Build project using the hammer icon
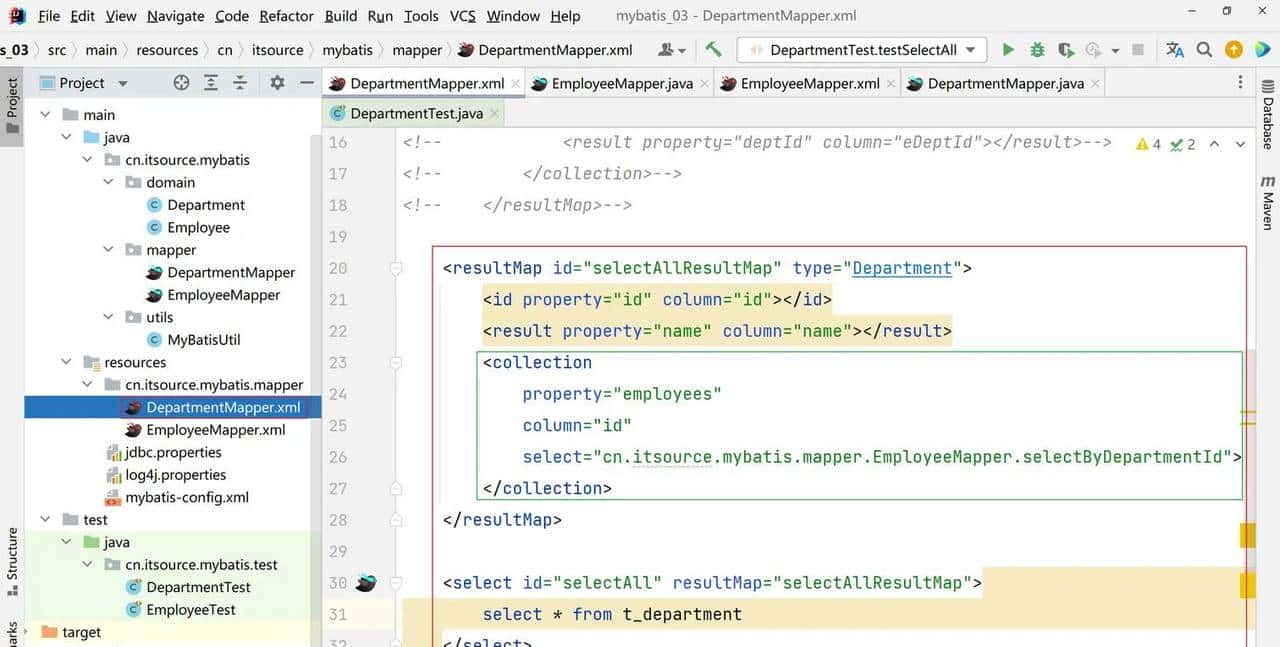The height and width of the screenshot is (647, 1280). tap(713, 50)
